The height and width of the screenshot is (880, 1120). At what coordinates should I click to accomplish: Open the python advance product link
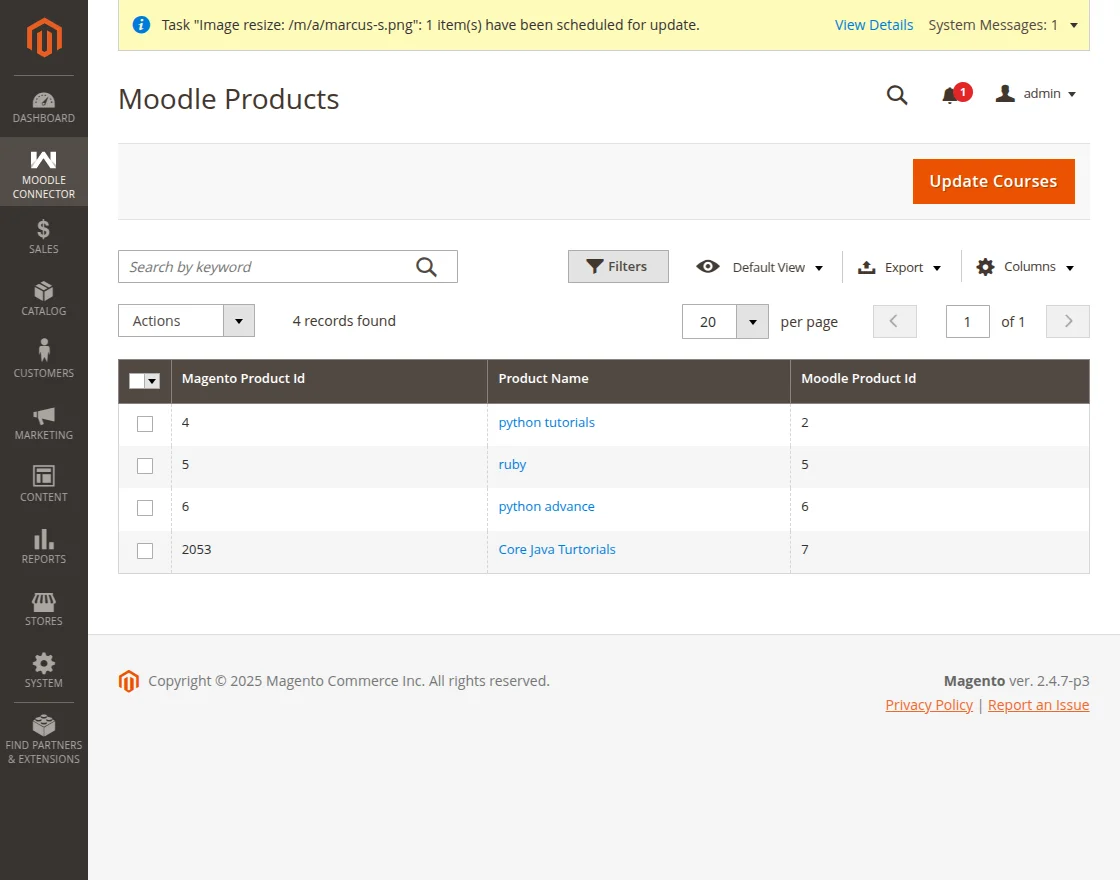(x=546, y=507)
